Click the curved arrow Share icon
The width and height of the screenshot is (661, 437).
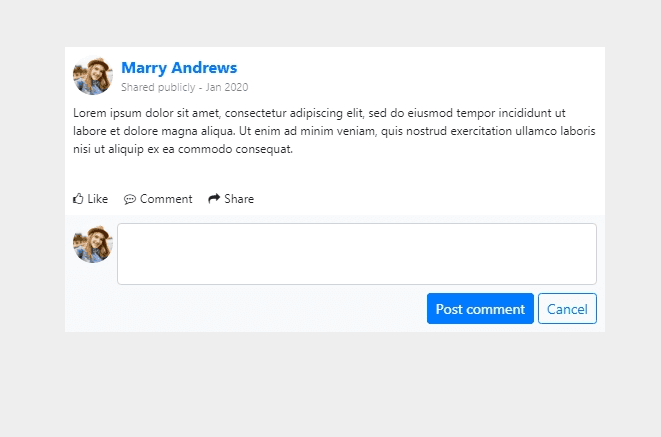click(214, 199)
